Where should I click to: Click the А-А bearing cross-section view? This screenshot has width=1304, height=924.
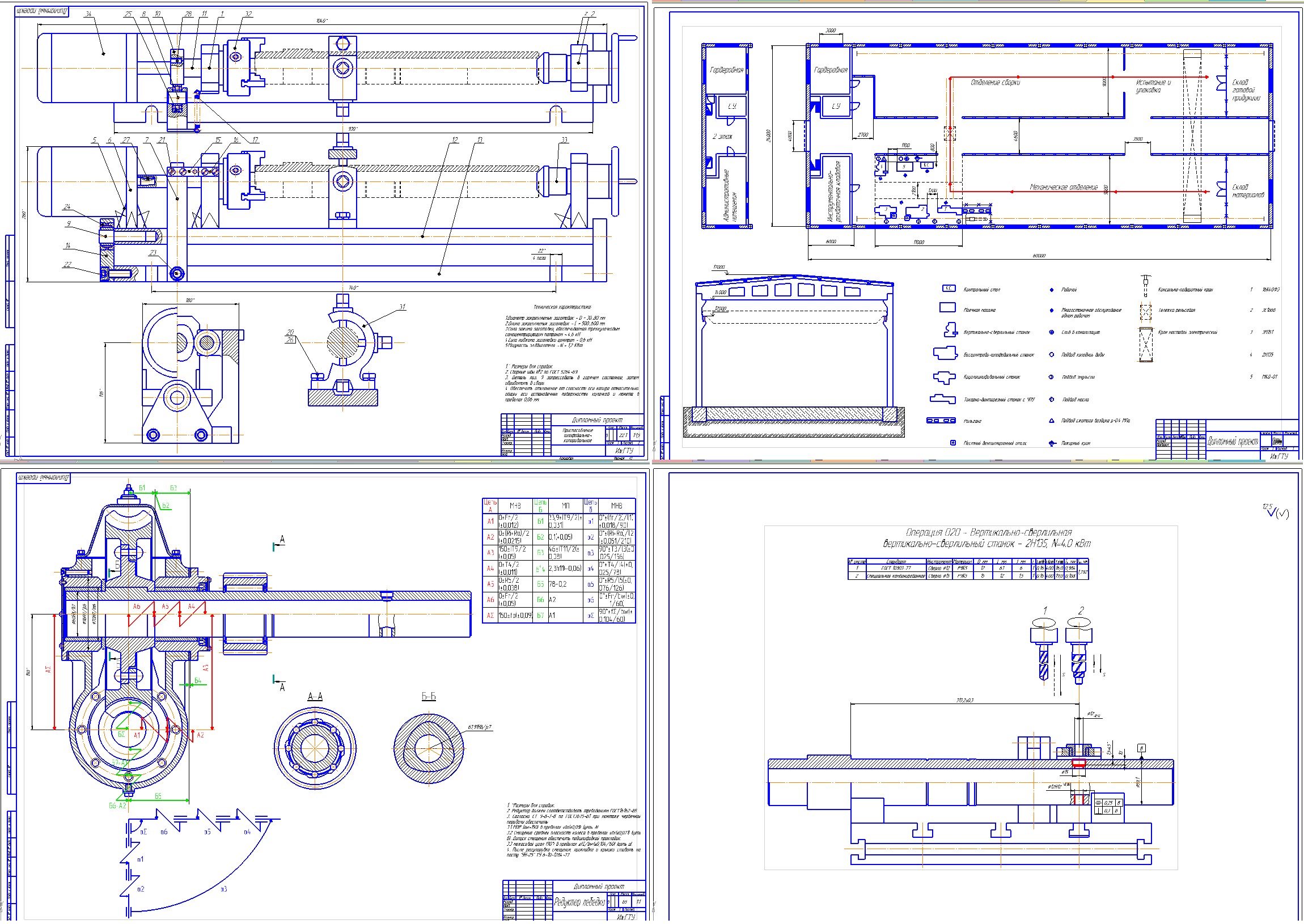click(315, 747)
